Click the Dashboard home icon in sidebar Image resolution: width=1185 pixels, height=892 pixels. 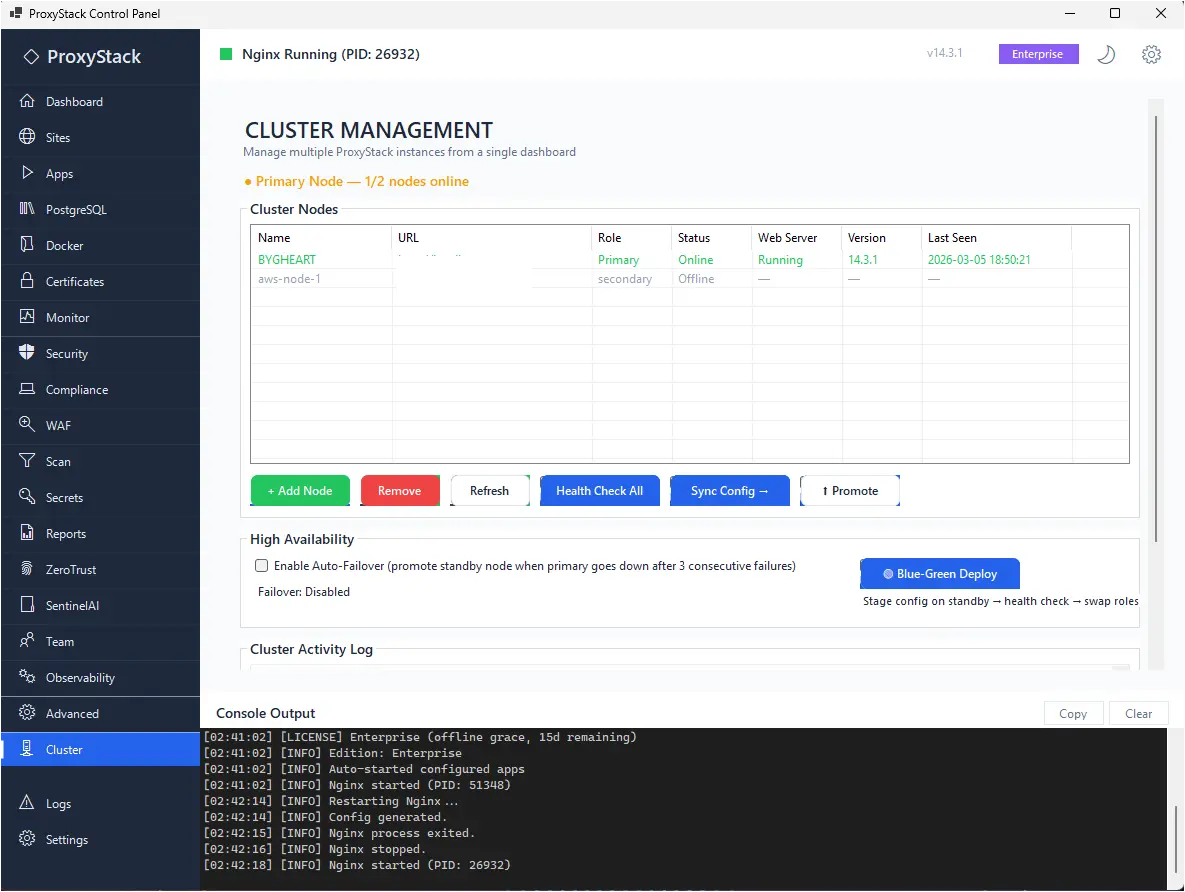point(27,101)
